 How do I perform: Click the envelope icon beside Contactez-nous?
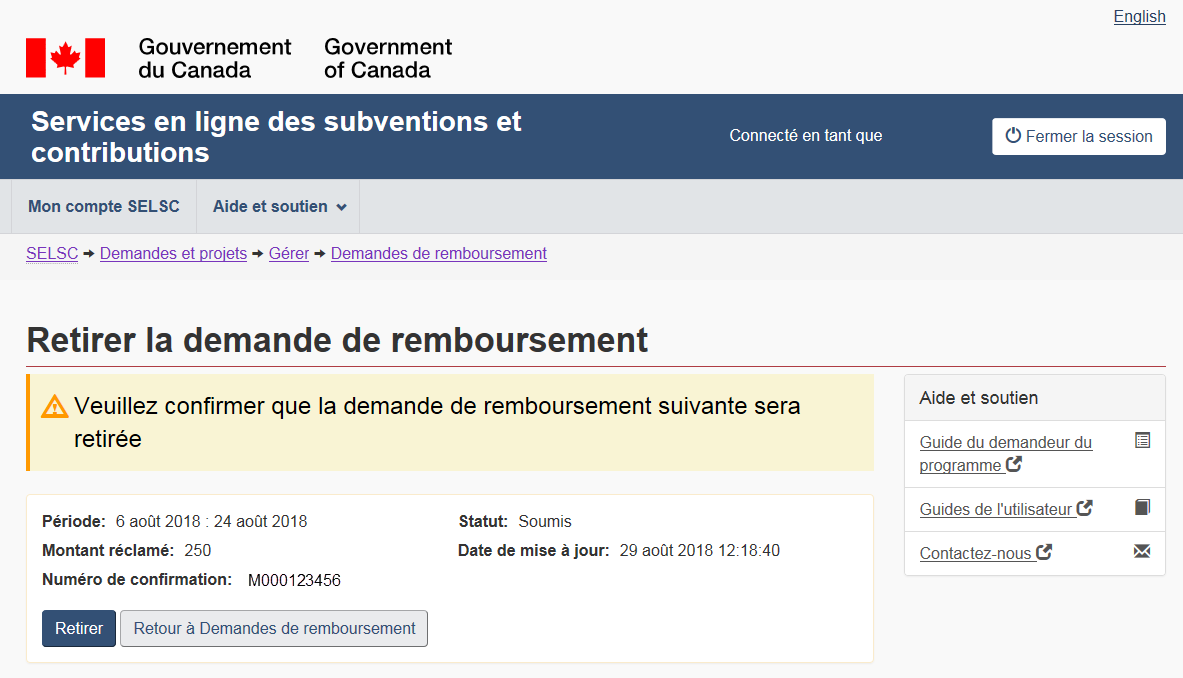tap(1142, 551)
